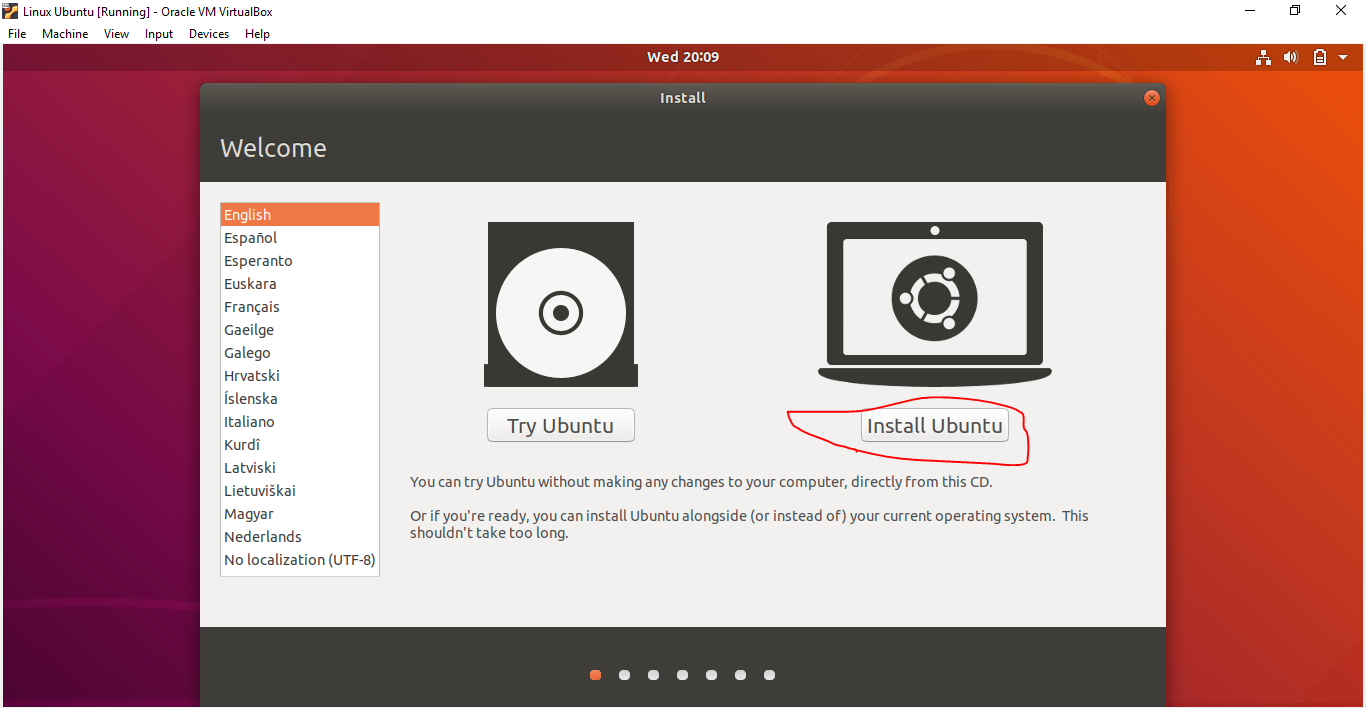The image size is (1366, 708).
Task: Select Español in the language list
Action: click(300, 238)
